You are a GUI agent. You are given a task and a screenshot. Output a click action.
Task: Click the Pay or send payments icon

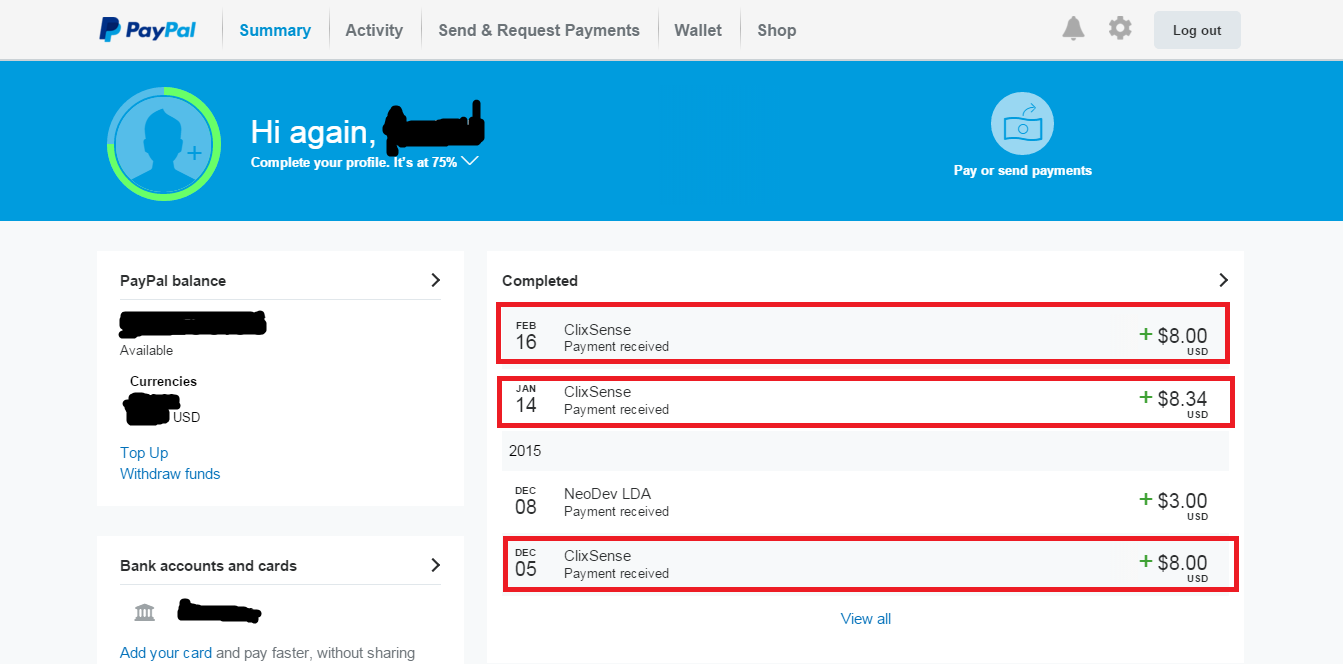[x=1022, y=123]
